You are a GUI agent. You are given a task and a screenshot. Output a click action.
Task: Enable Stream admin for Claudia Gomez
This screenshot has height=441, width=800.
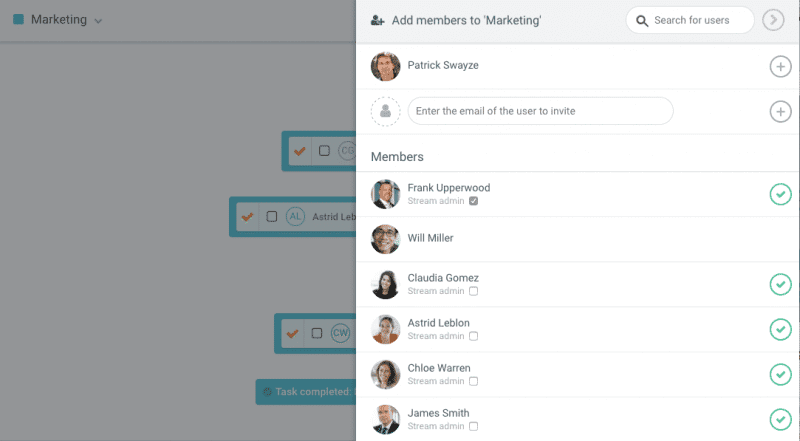pos(474,291)
